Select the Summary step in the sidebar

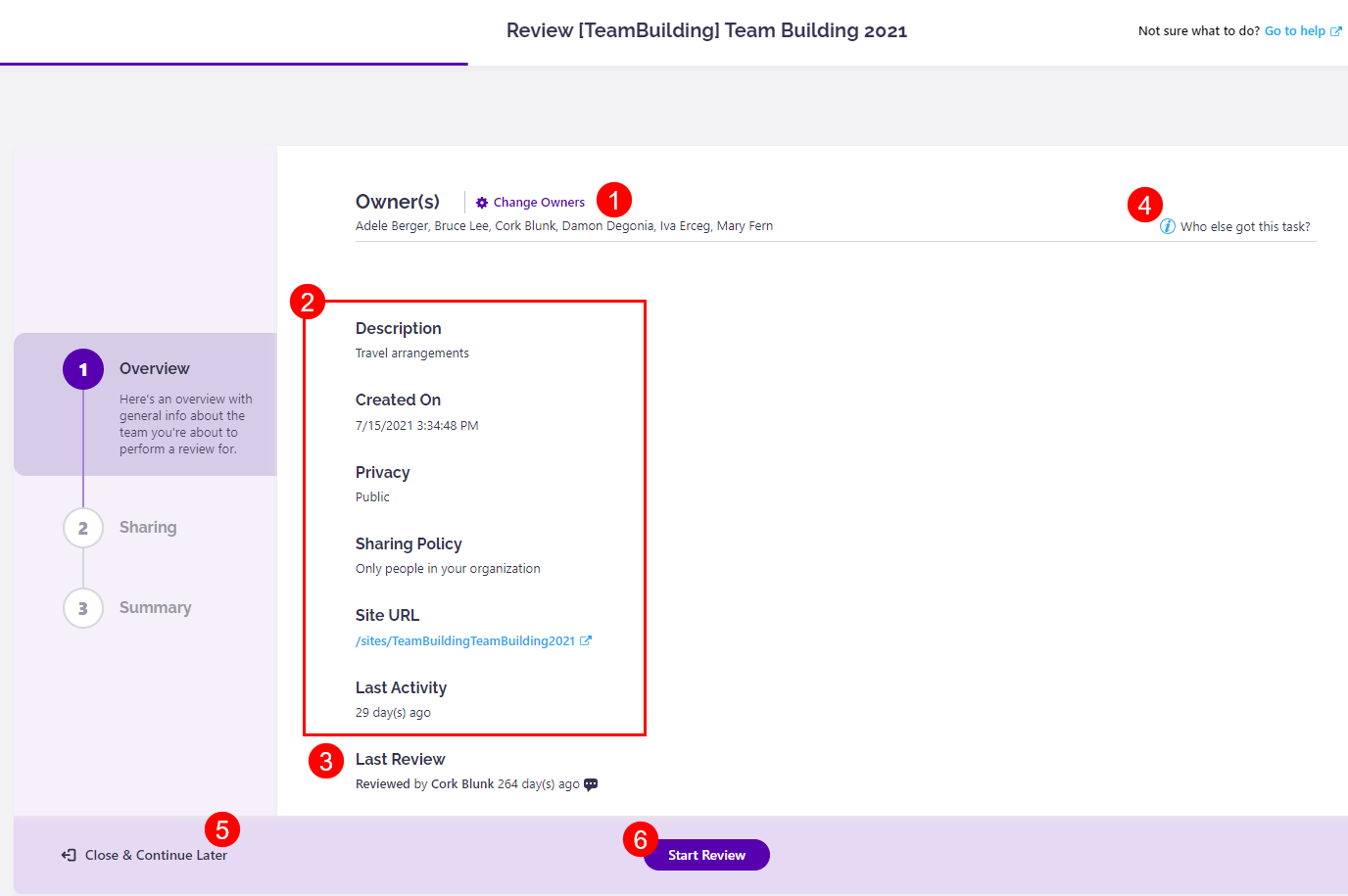[155, 607]
